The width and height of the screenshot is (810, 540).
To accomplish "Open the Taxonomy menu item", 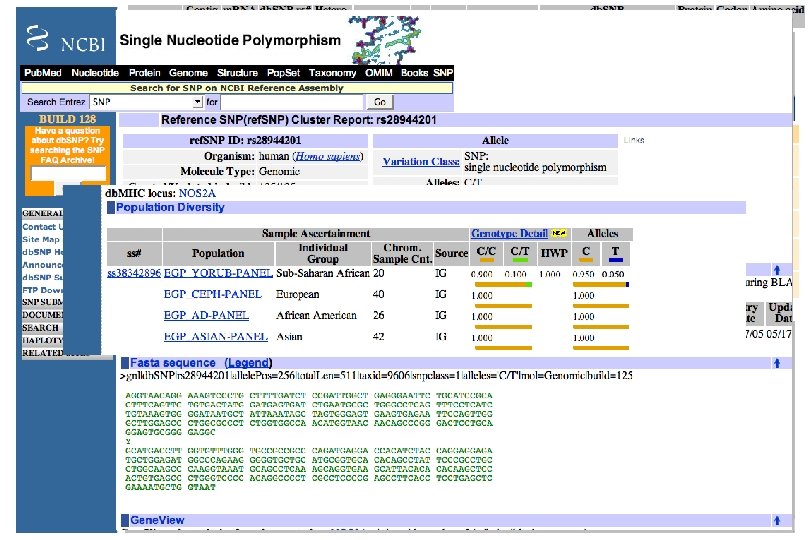I will pos(332,73).
